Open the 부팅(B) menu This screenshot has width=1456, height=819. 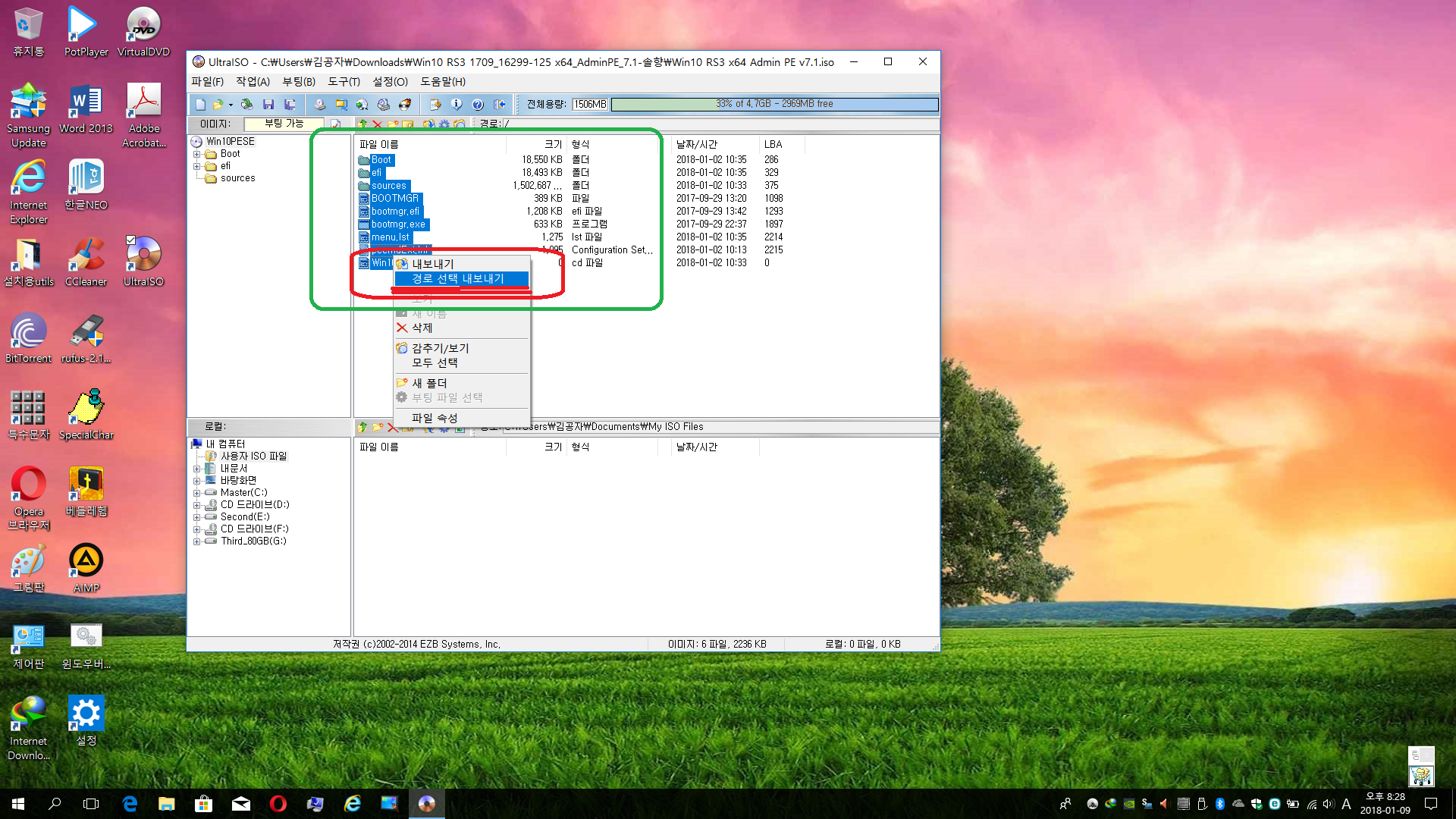coord(299,81)
